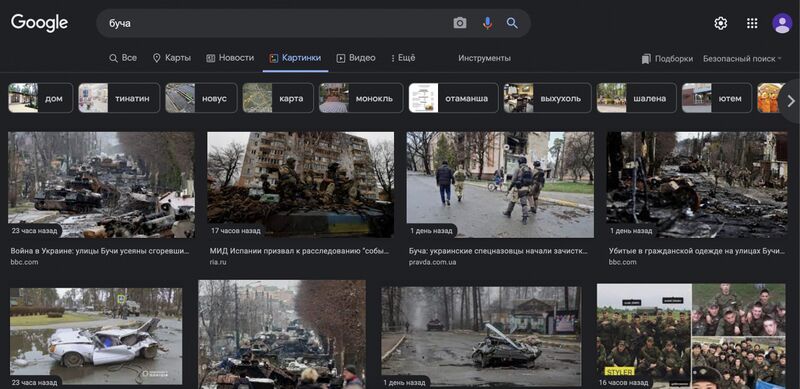This screenshot has width=800, height=389.
Task: Select the выхухоль suggestion chip
Action: click(547, 98)
